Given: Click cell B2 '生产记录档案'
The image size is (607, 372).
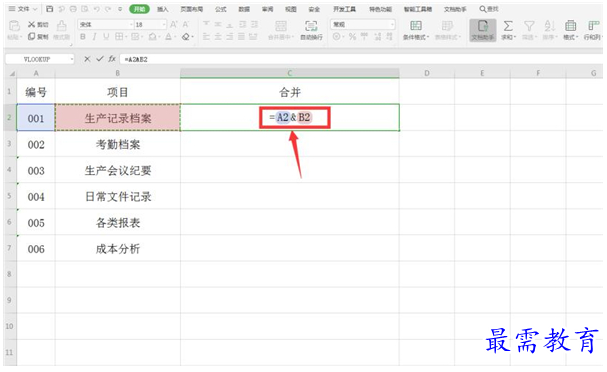Looking at the screenshot, I should (x=118, y=118).
